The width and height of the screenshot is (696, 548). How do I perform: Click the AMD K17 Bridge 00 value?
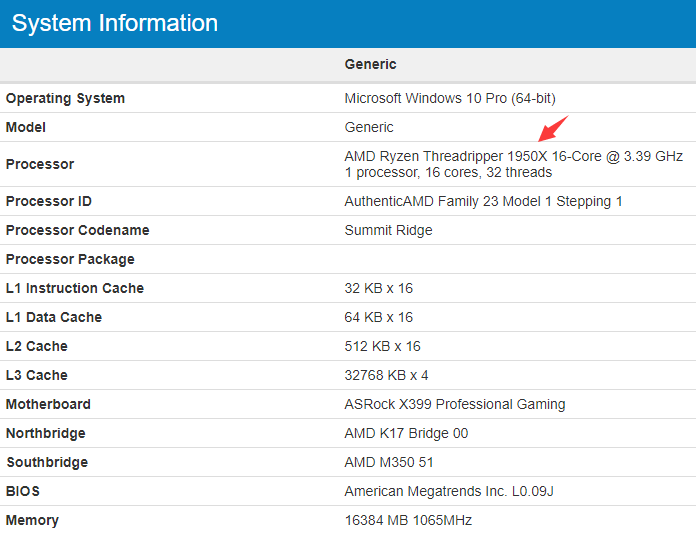coord(406,433)
